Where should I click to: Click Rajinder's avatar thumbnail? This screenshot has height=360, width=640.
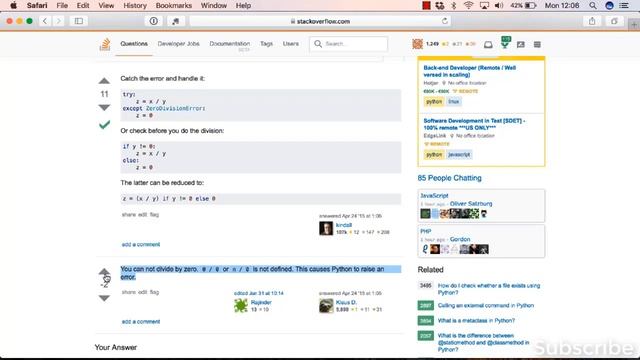241,306
